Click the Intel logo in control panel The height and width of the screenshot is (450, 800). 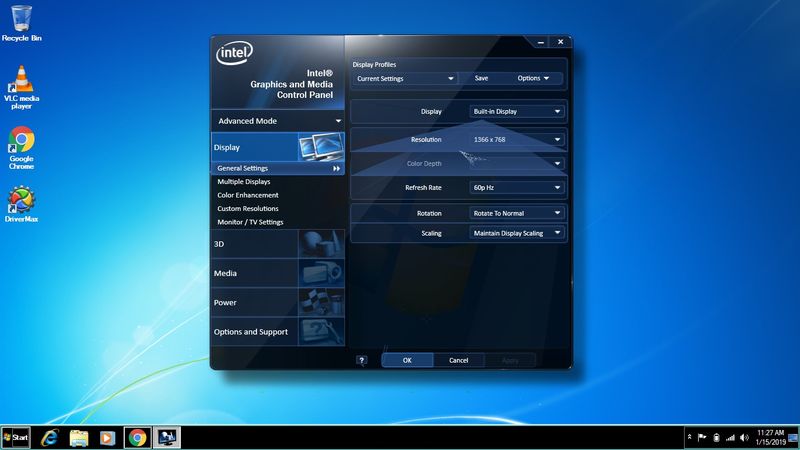[234, 53]
